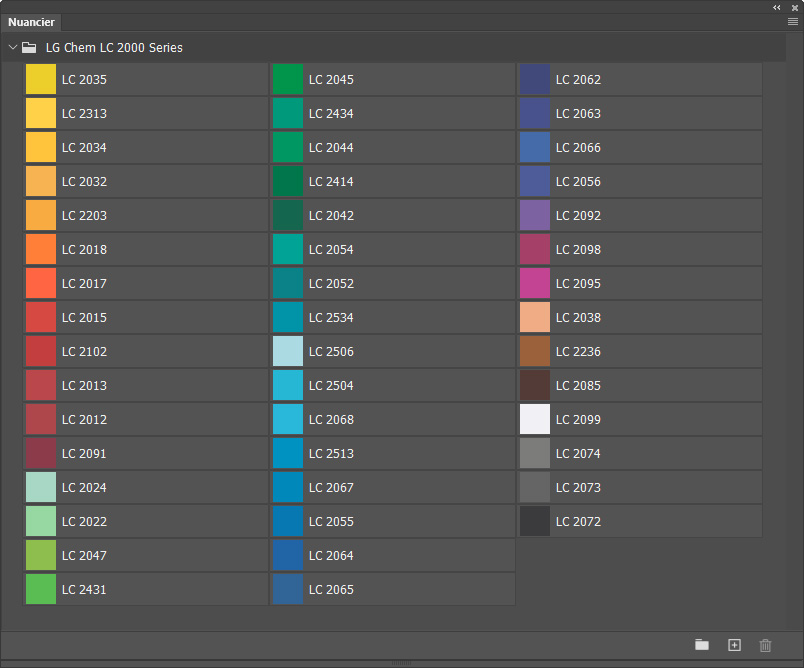Choose the LC 2073 gray swatch
Viewport: 804px width, 668px height.
(535, 488)
